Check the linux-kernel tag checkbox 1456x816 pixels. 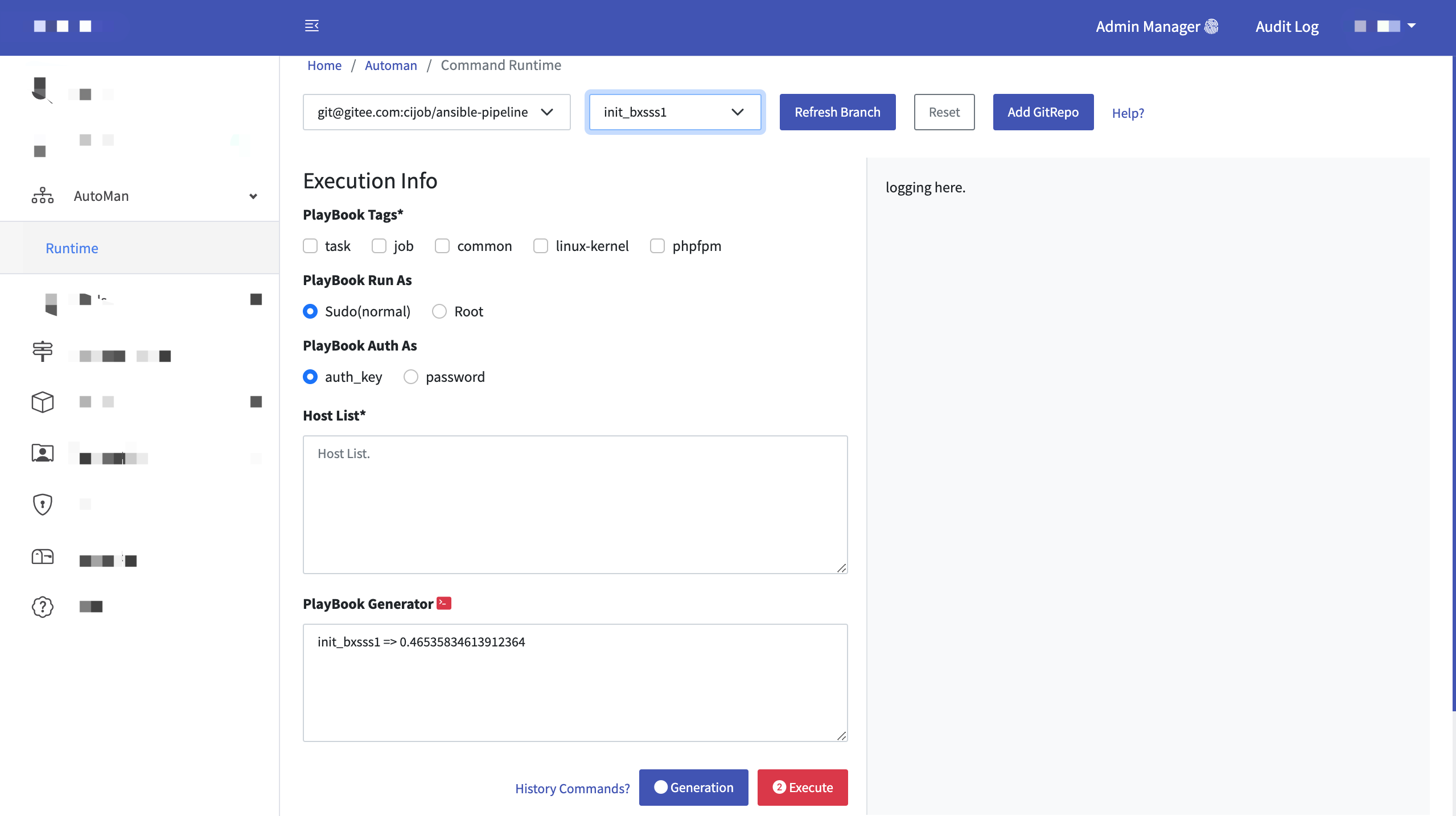click(541, 246)
